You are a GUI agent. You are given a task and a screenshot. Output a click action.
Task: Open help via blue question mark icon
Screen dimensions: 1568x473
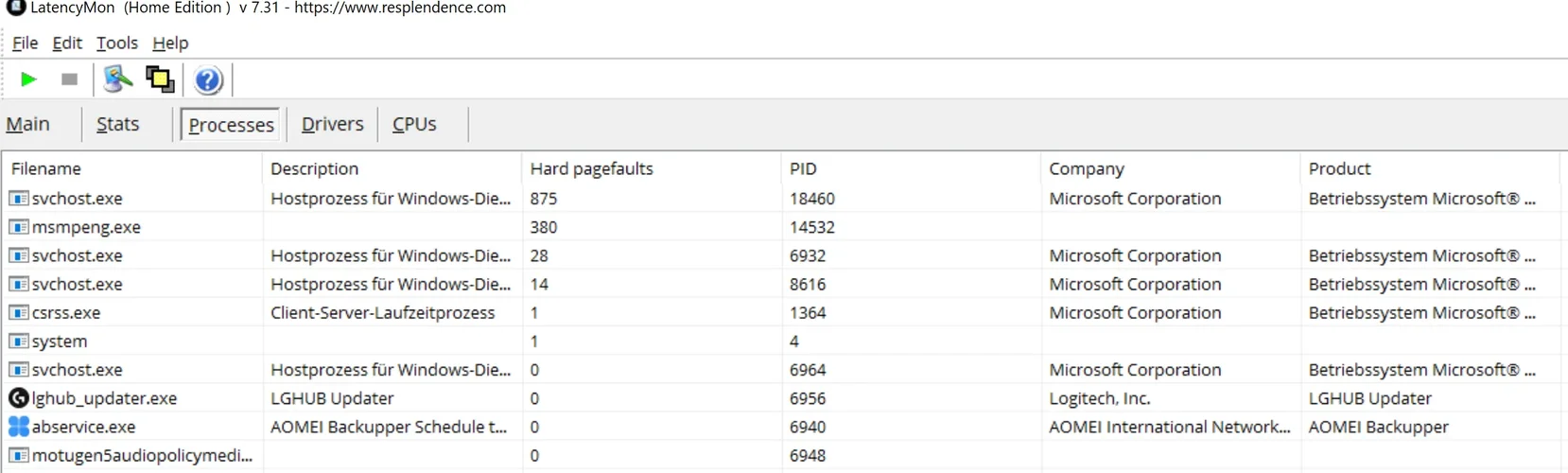tap(208, 79)
